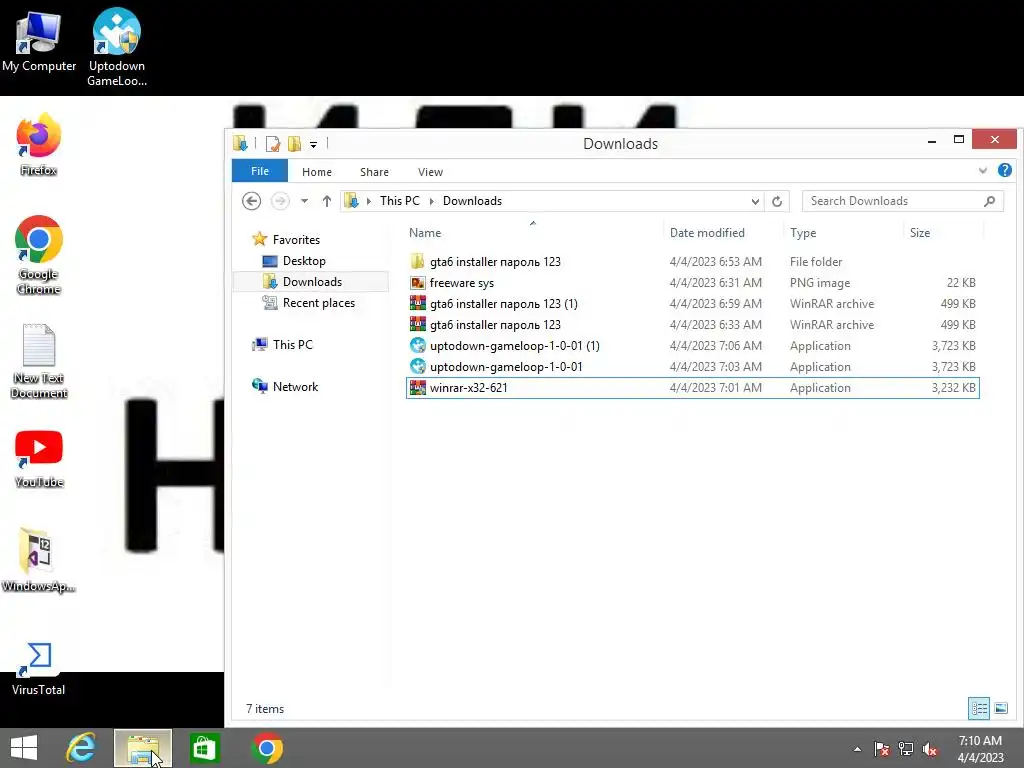
Task: Open Customize Quick Access Toolbar dropdown
Action: [x=313, y=144]
